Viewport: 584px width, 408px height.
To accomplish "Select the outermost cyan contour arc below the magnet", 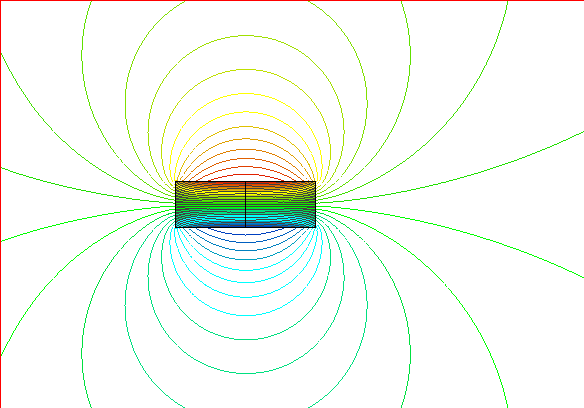I will tap(246, 315).
